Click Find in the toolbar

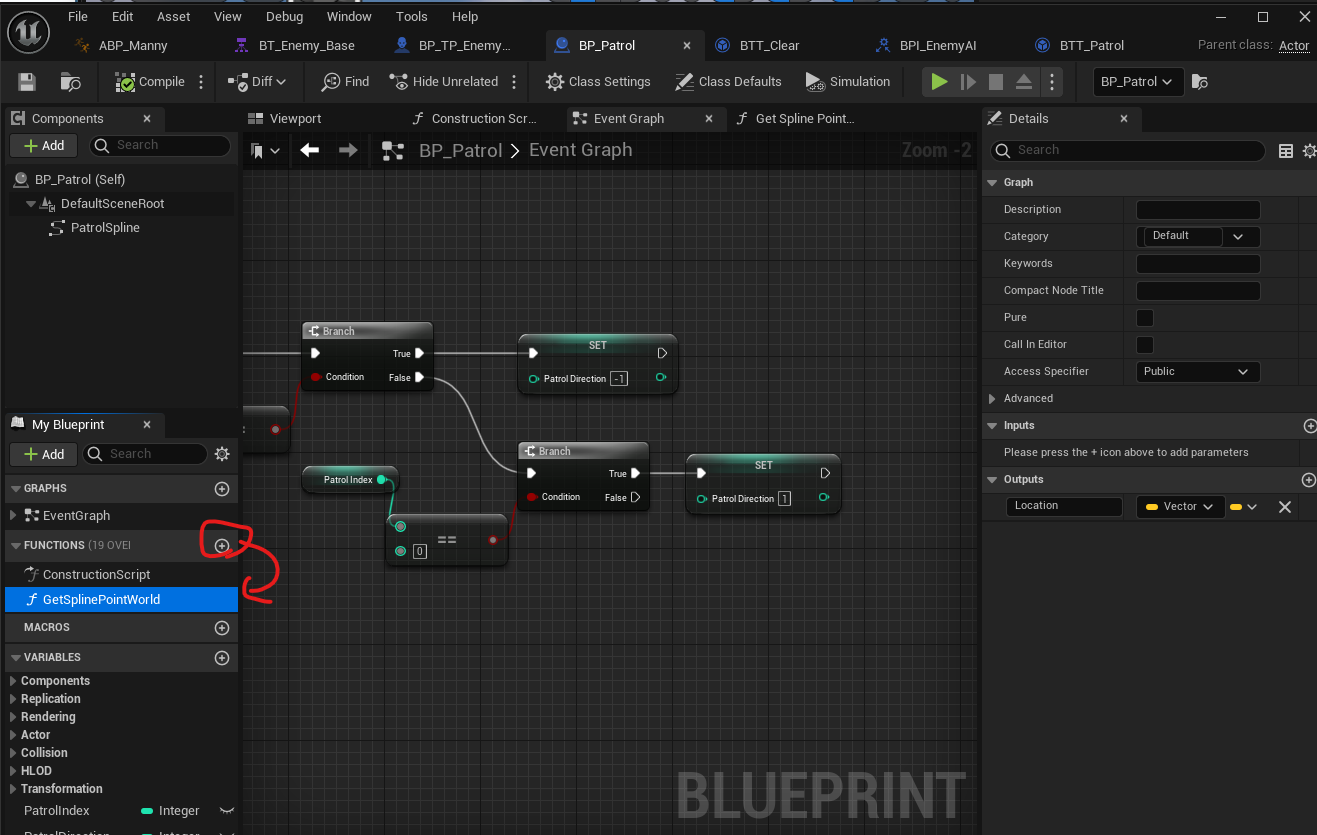345,82
